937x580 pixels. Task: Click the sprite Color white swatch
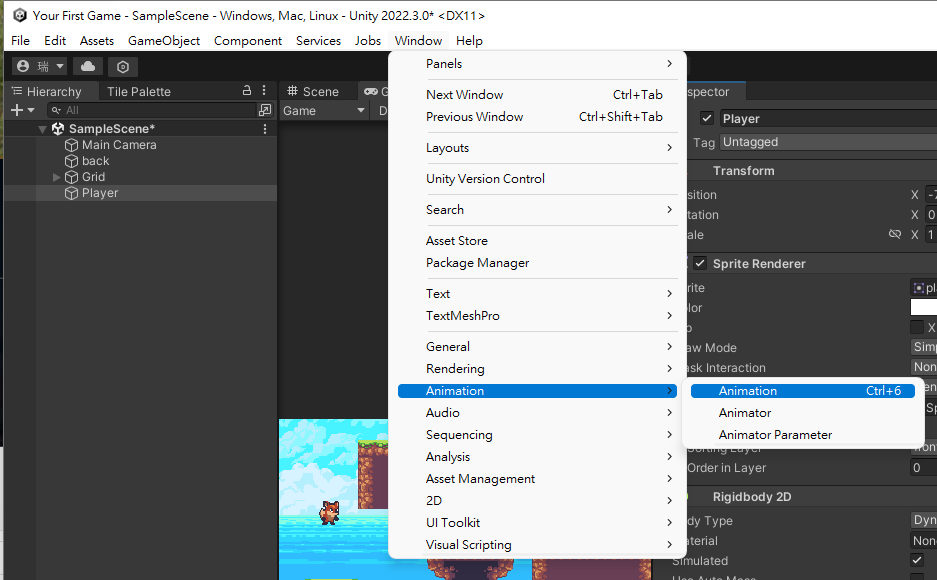[924, 308]
